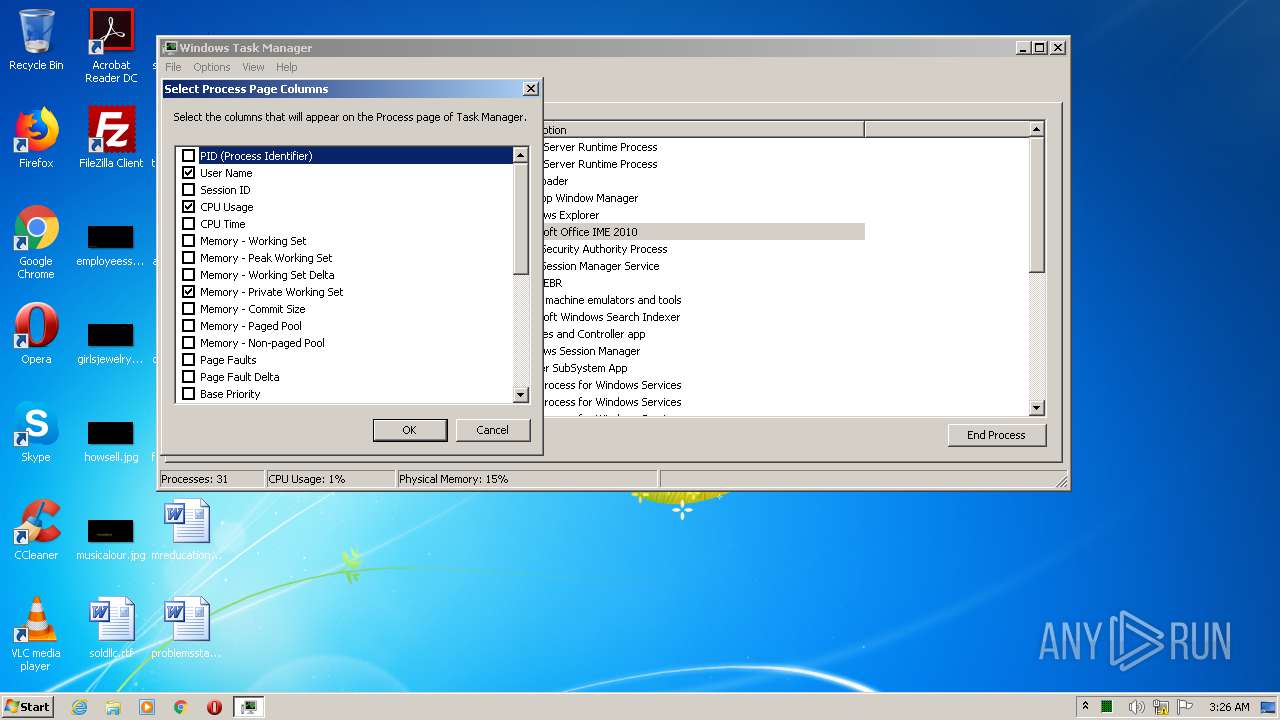This screenshot has height=720, width=1280.
Task: Open the Options menu
Action: point(211,67)
